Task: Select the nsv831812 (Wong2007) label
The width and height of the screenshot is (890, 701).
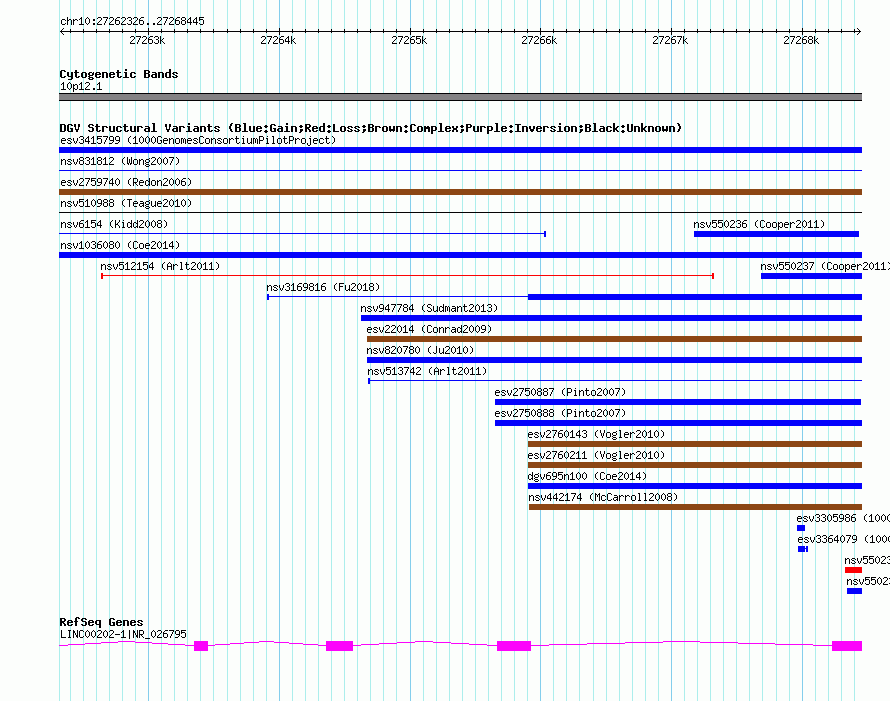Action: pyautogui.click(x=120, y=161)
